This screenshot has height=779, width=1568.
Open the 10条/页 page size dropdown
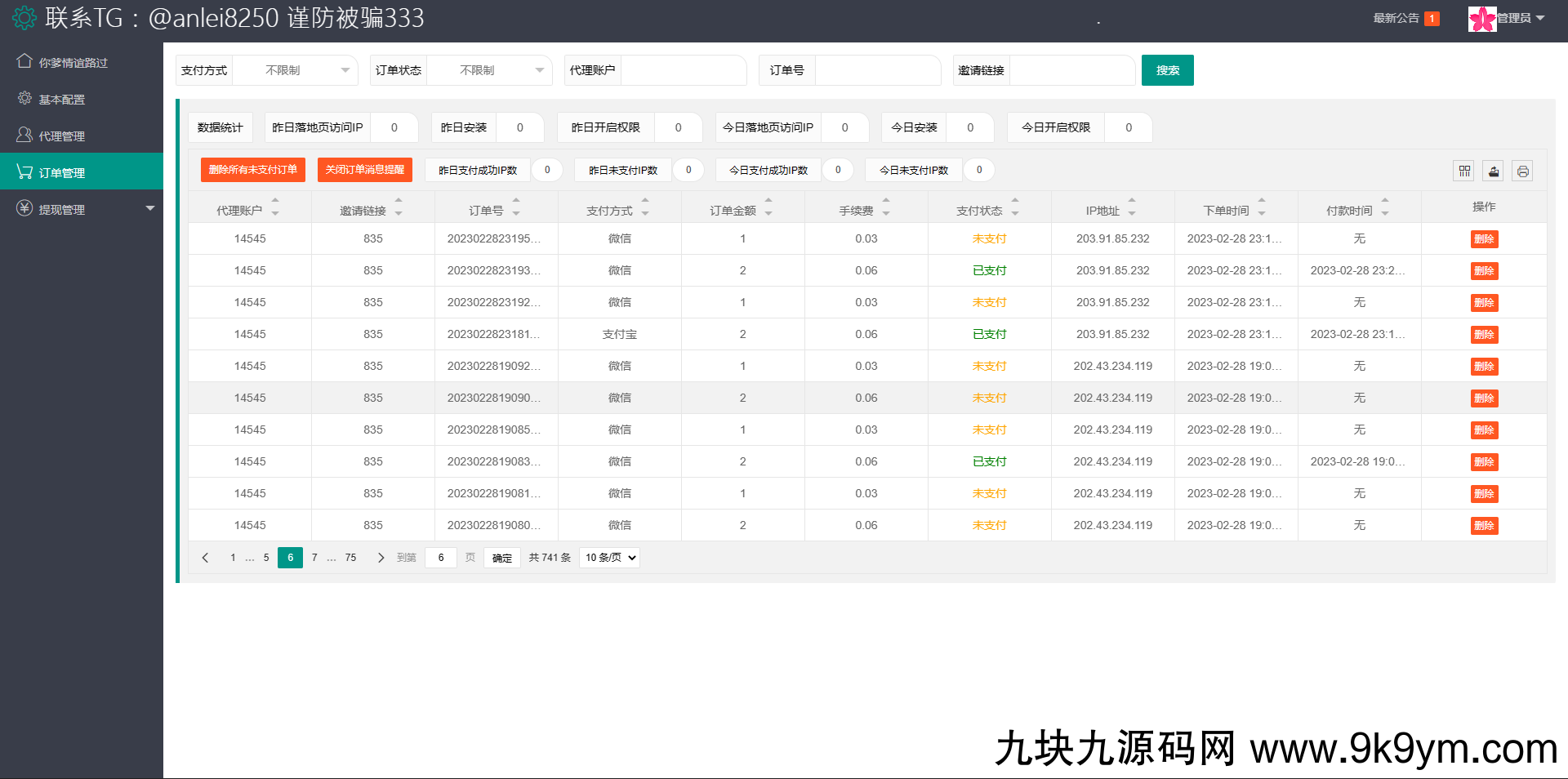pos(608,557)
